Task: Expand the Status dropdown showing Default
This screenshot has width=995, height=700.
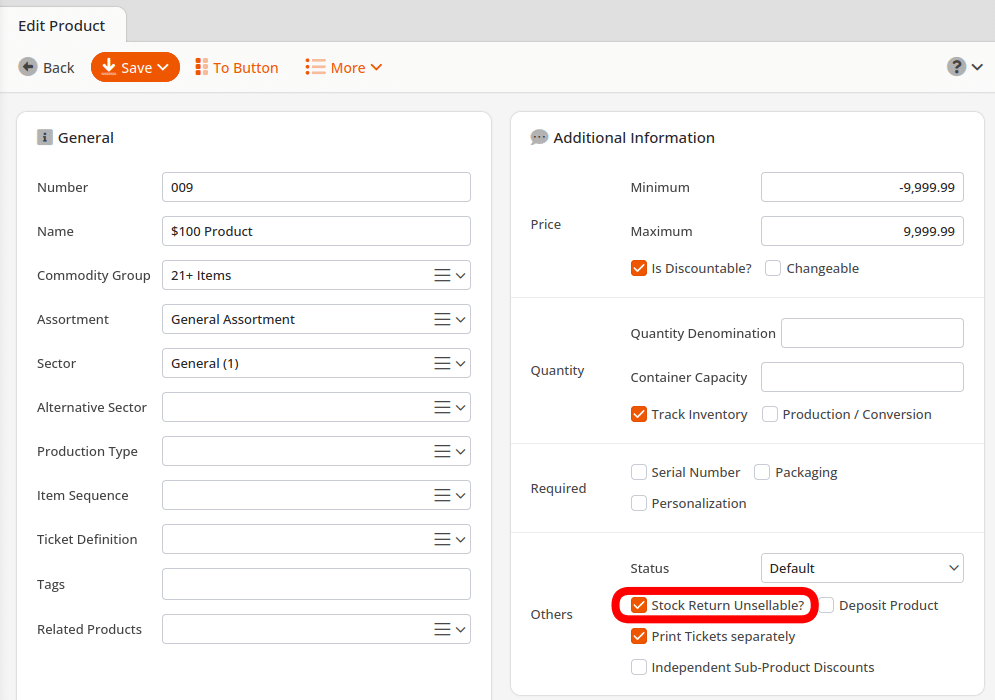Action: tap(861, 568)
